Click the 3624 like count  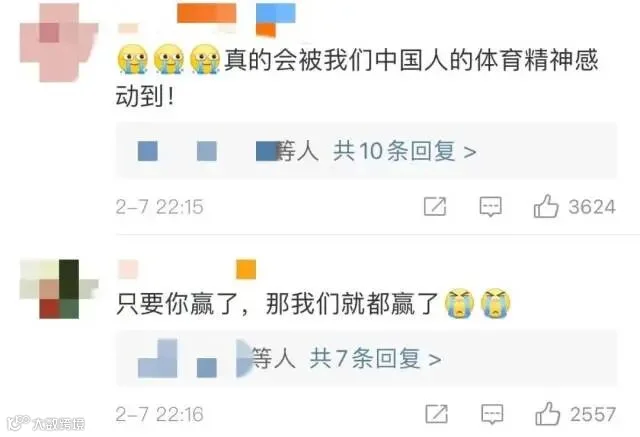point(592,207)
